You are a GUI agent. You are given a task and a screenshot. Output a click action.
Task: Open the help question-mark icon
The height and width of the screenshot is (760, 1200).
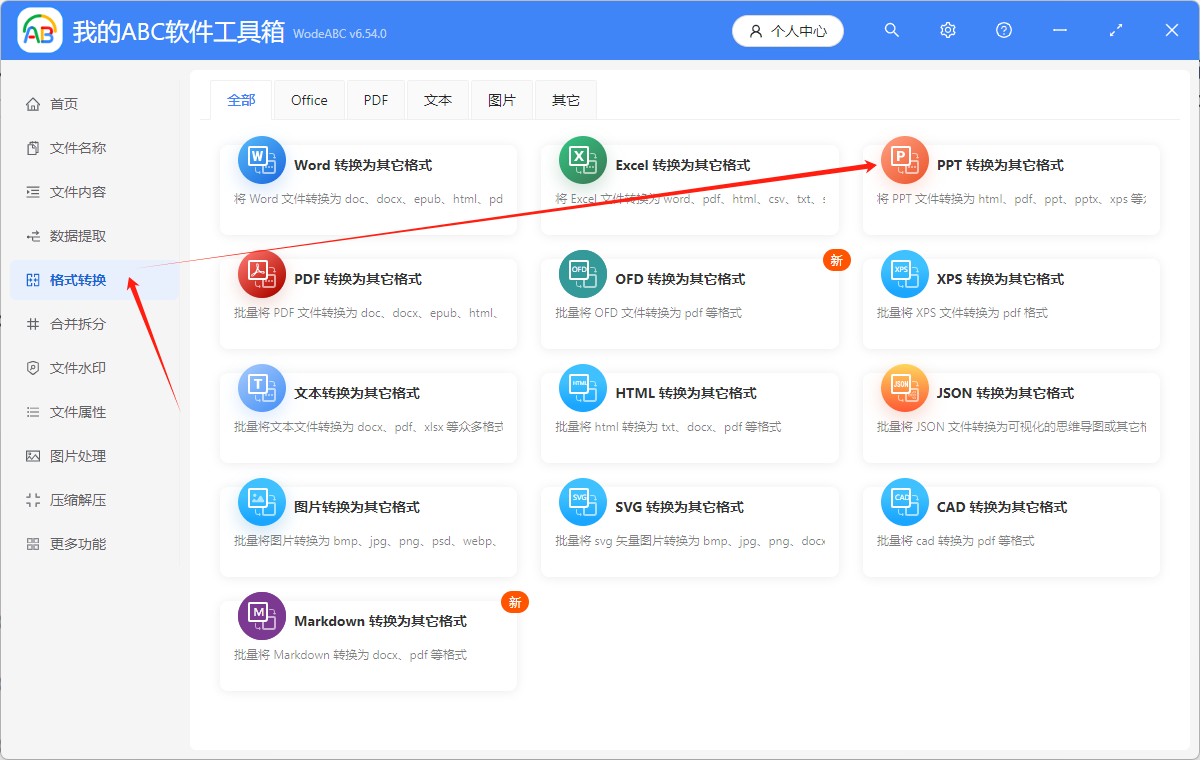(x=1003, y=30)
